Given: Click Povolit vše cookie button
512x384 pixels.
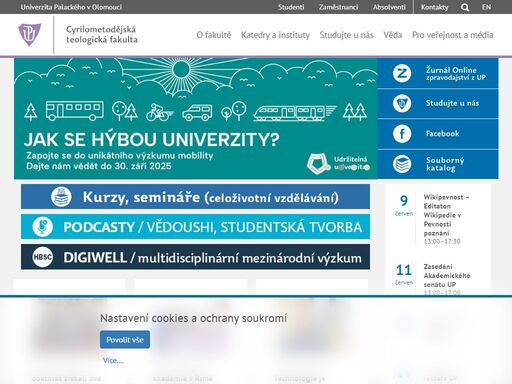Looking at the screenshot, I should coord(125,340).
